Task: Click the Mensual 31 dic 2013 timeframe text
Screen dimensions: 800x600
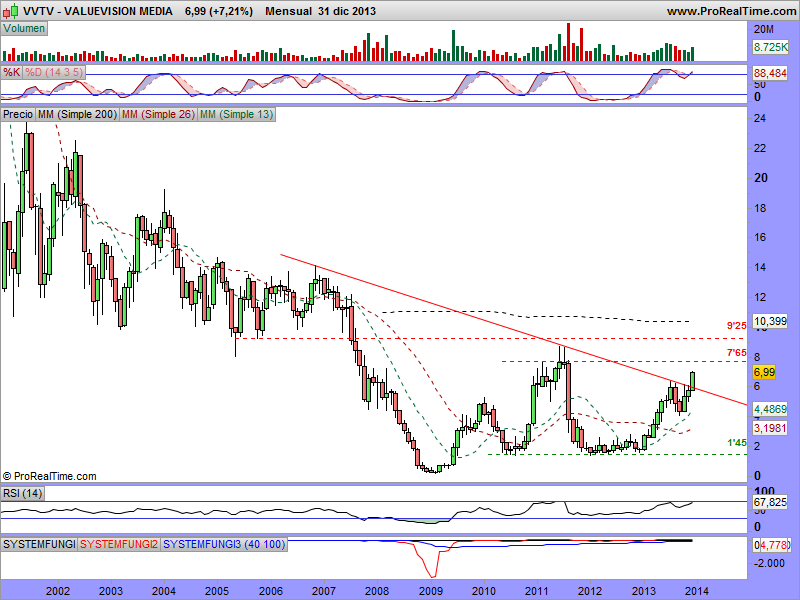Action: [320, 11]
